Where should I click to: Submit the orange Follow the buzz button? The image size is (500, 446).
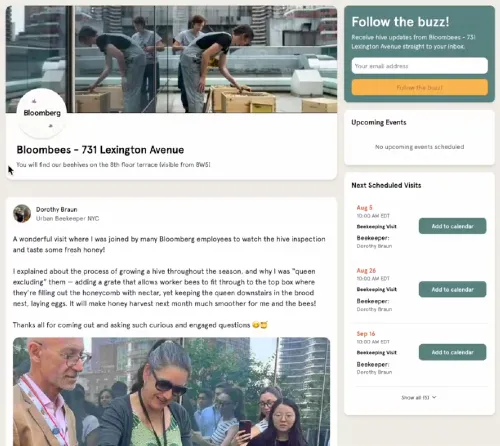point(420,88)
